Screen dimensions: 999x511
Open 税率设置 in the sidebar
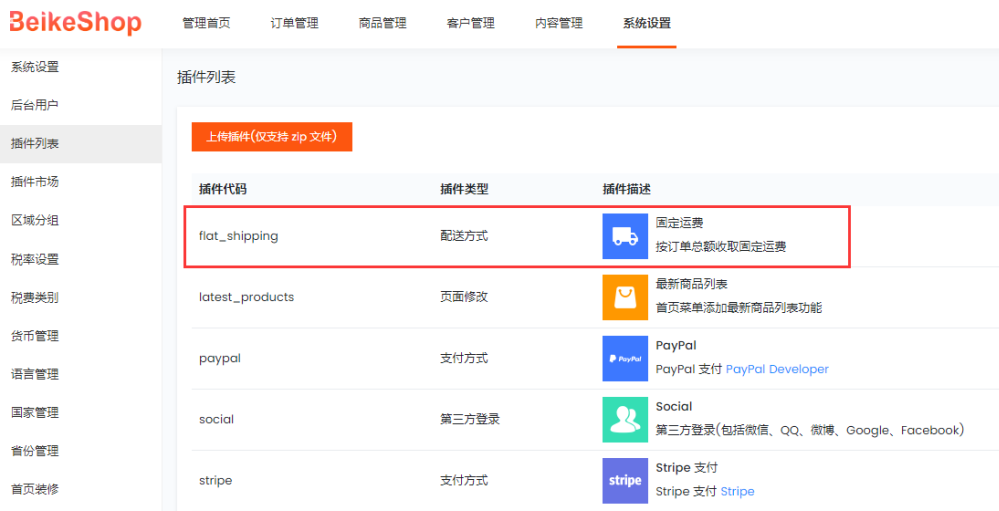pos(35,259)
